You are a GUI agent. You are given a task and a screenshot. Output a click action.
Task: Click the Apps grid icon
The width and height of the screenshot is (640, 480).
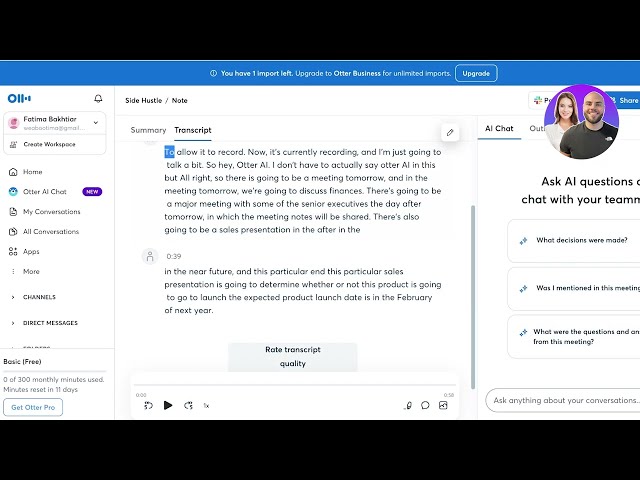(13, 251)
